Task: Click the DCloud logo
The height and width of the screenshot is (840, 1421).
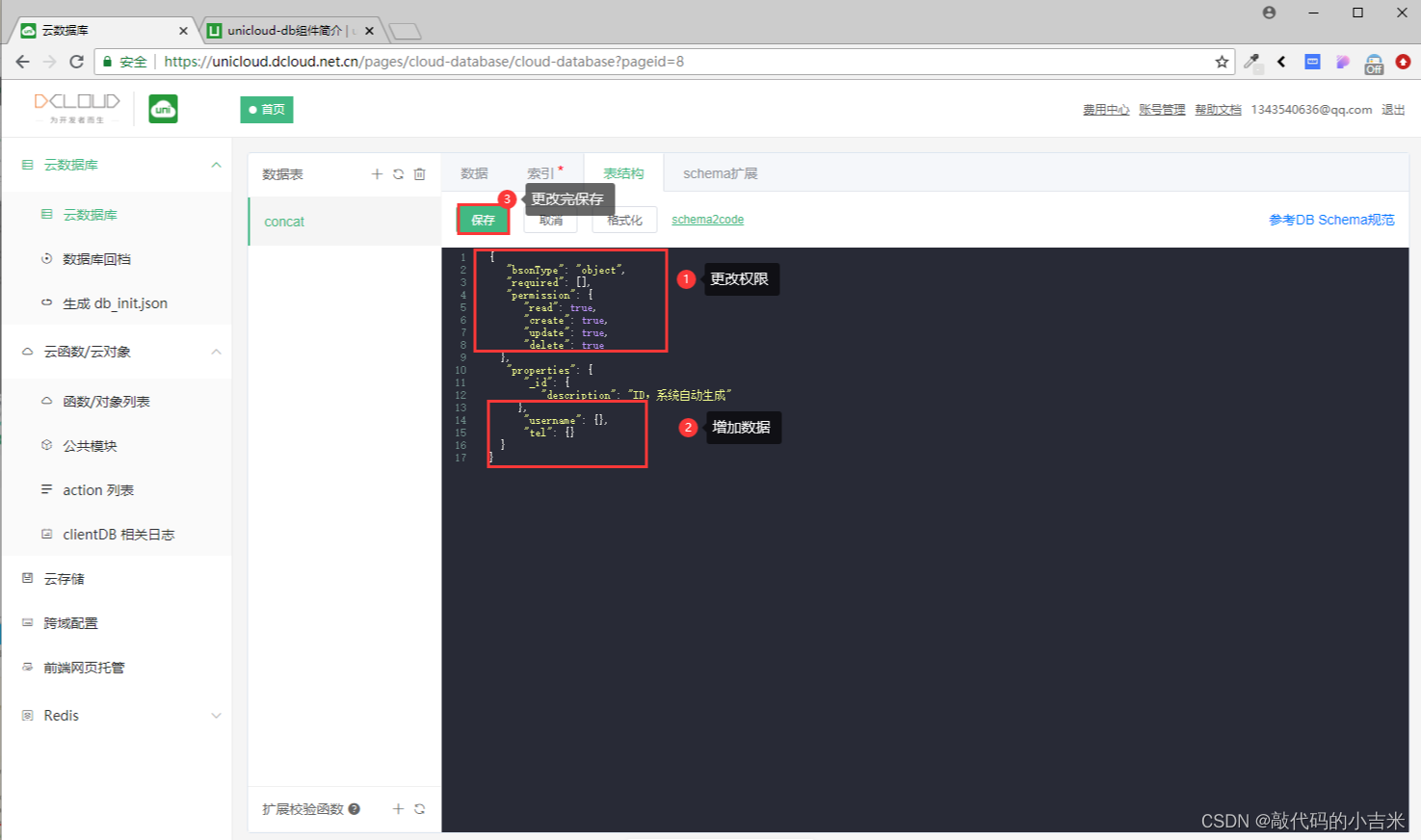Action: tap(77, 108)
